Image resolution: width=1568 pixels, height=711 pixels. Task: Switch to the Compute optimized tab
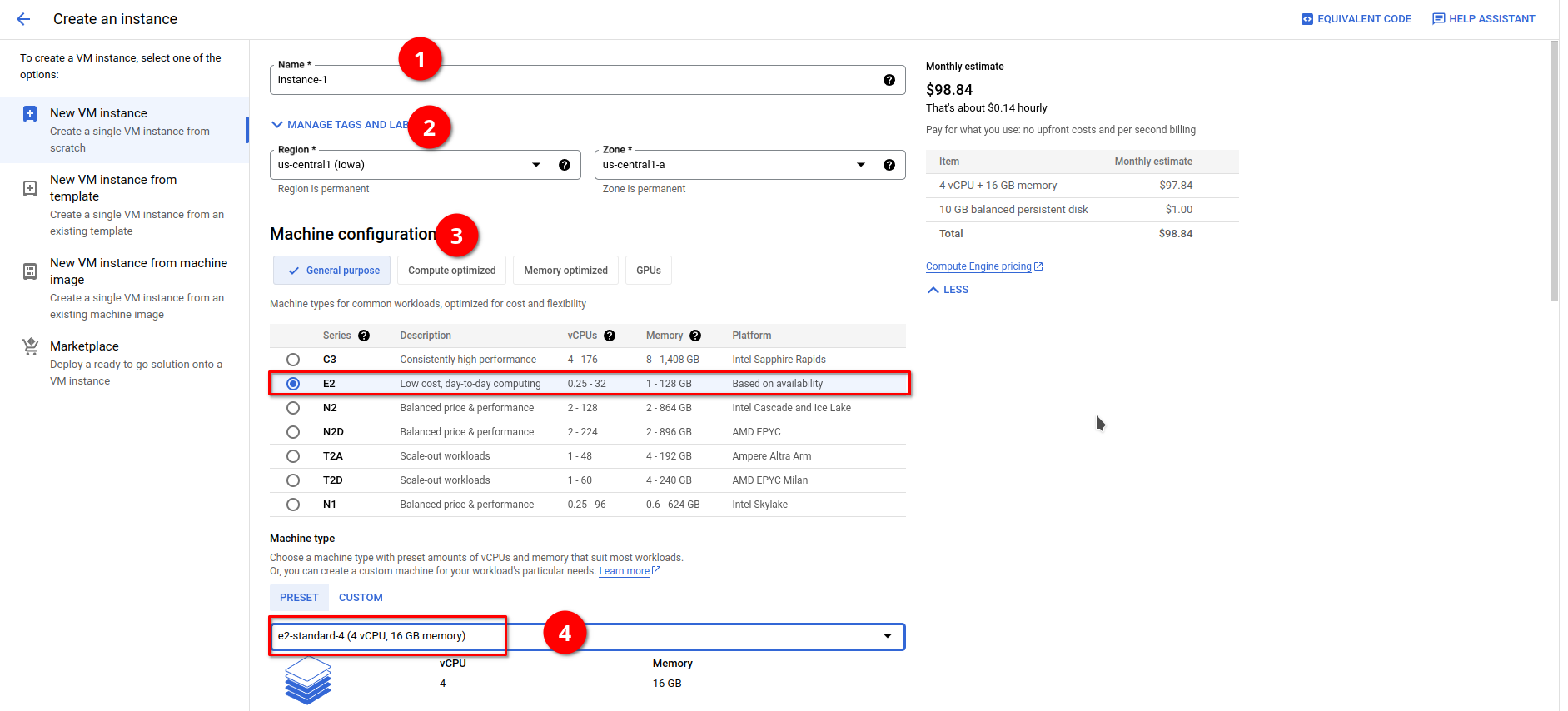point(451,271)
